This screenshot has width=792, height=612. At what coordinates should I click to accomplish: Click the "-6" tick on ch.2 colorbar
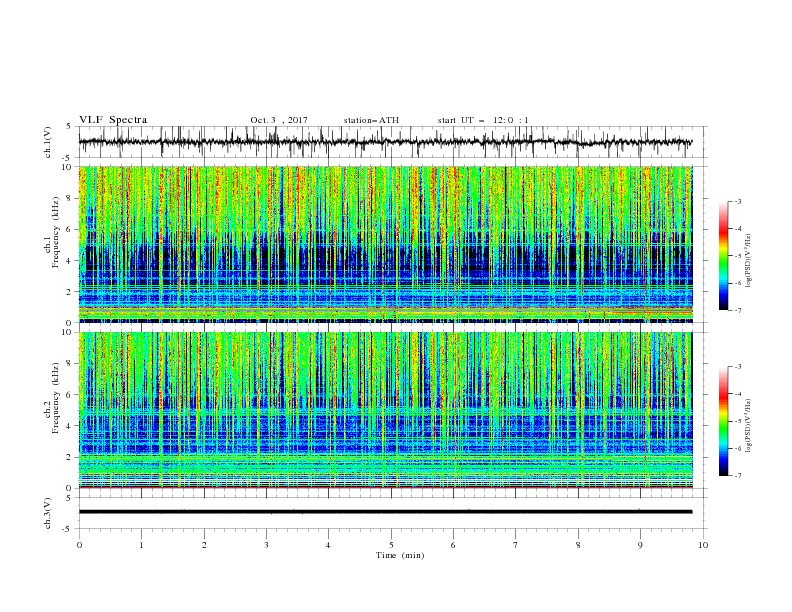pos(738,448)
